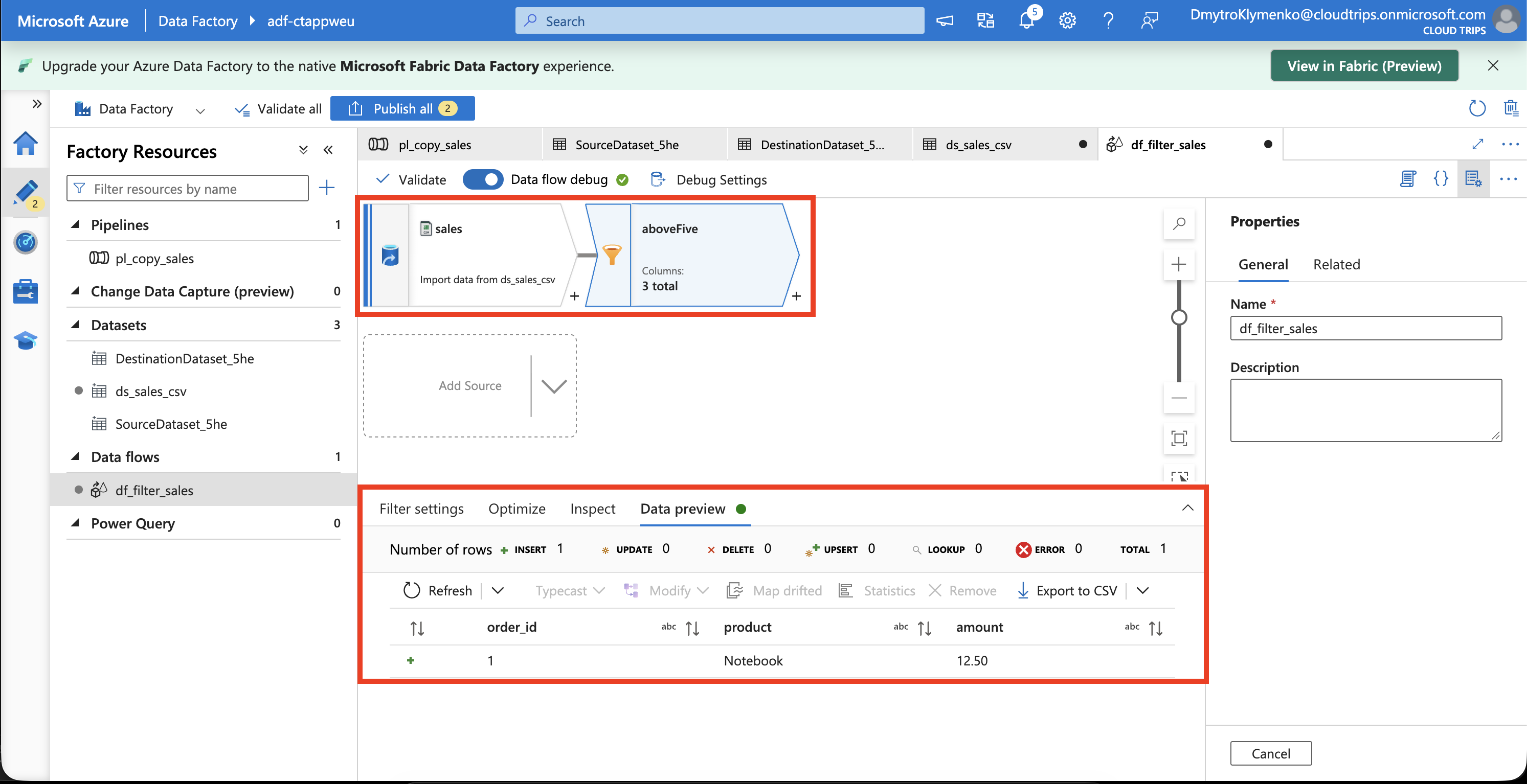The height and width of the screenshot is (784, 1527).
Task: Collapse the Change Data Capture section
Action: point(76,291)
